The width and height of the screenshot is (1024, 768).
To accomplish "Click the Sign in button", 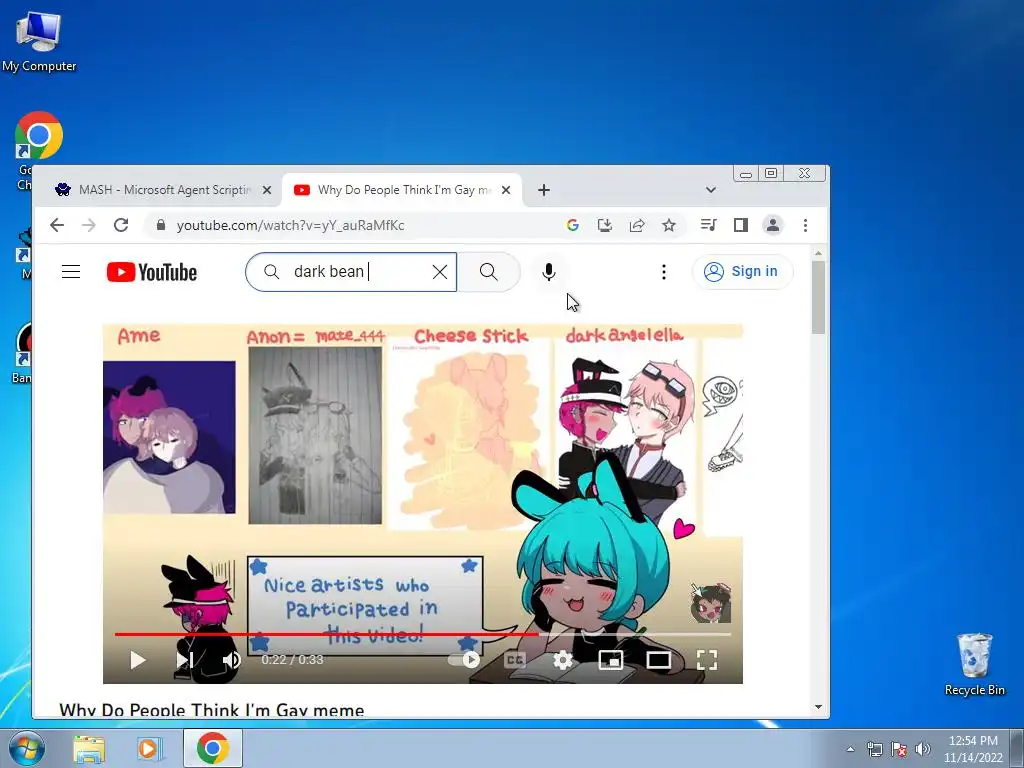I will click(x=743, y=272).
